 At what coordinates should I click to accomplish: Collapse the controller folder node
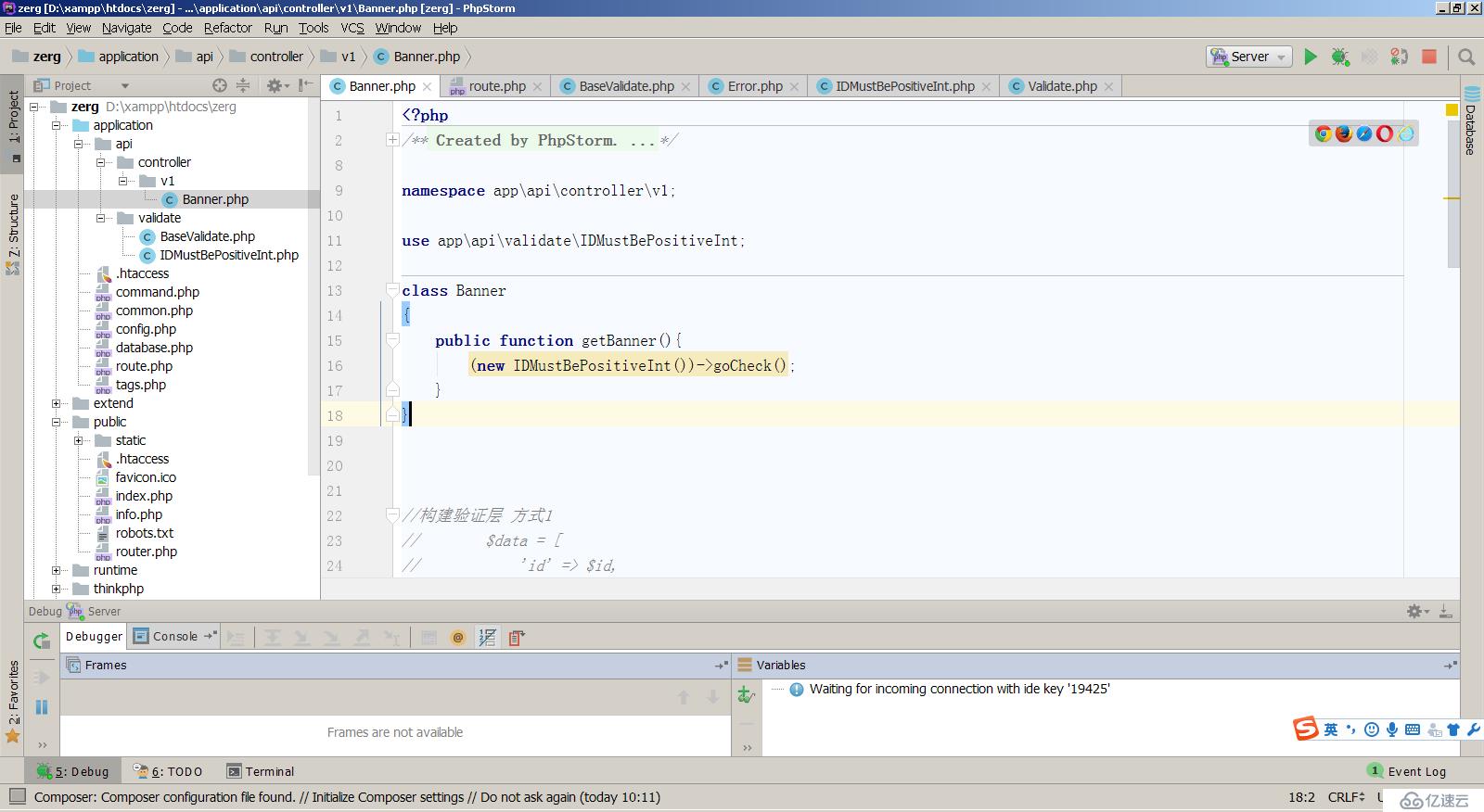[x=101, y=162]
